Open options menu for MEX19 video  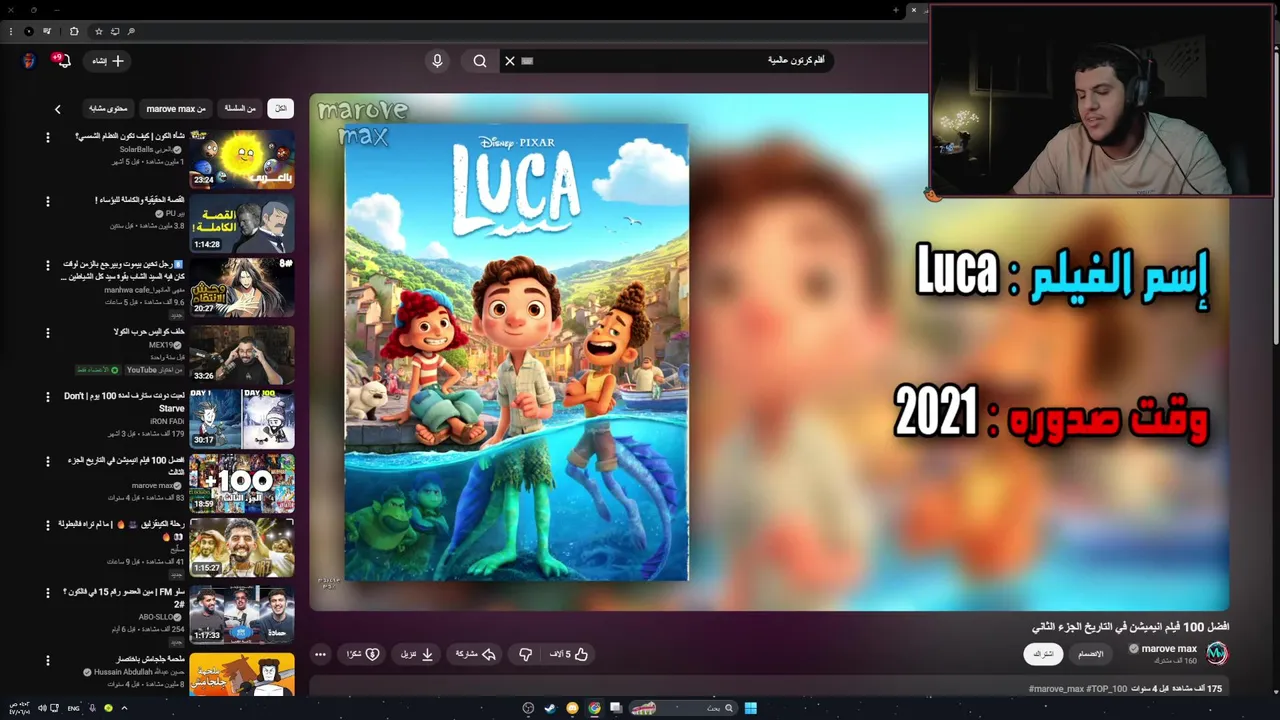[x=47, y=331]
